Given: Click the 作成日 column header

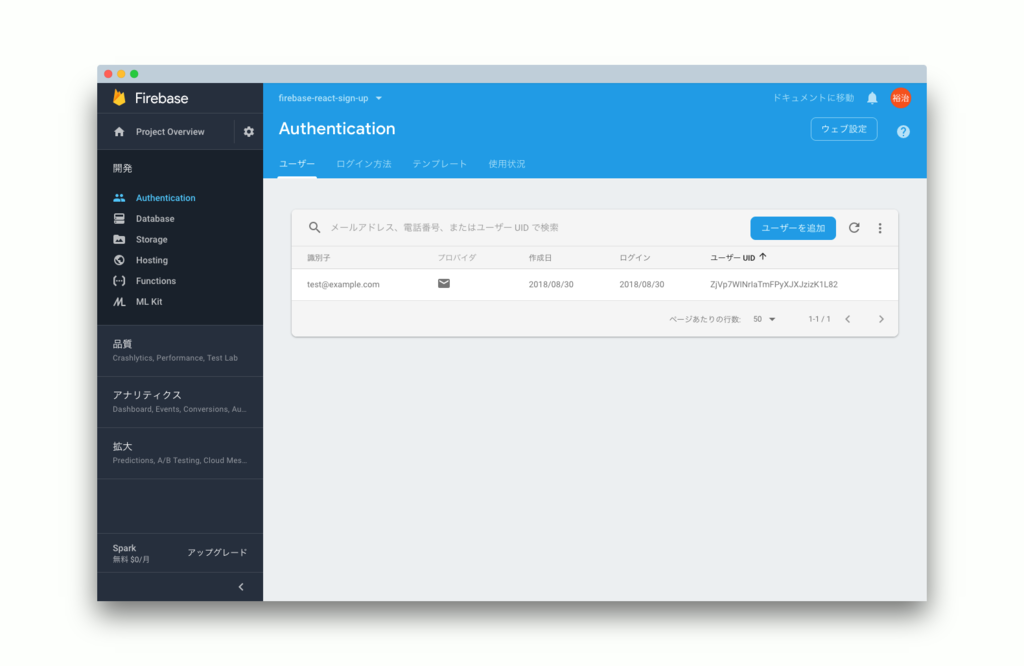Looking at the screenshot, I should (x=540, y=258).
